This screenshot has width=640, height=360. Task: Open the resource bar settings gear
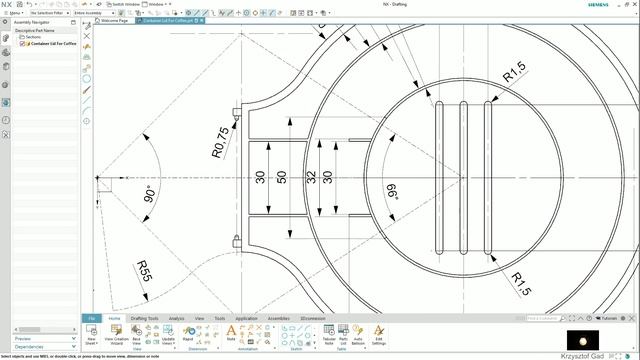click(5, 22)
